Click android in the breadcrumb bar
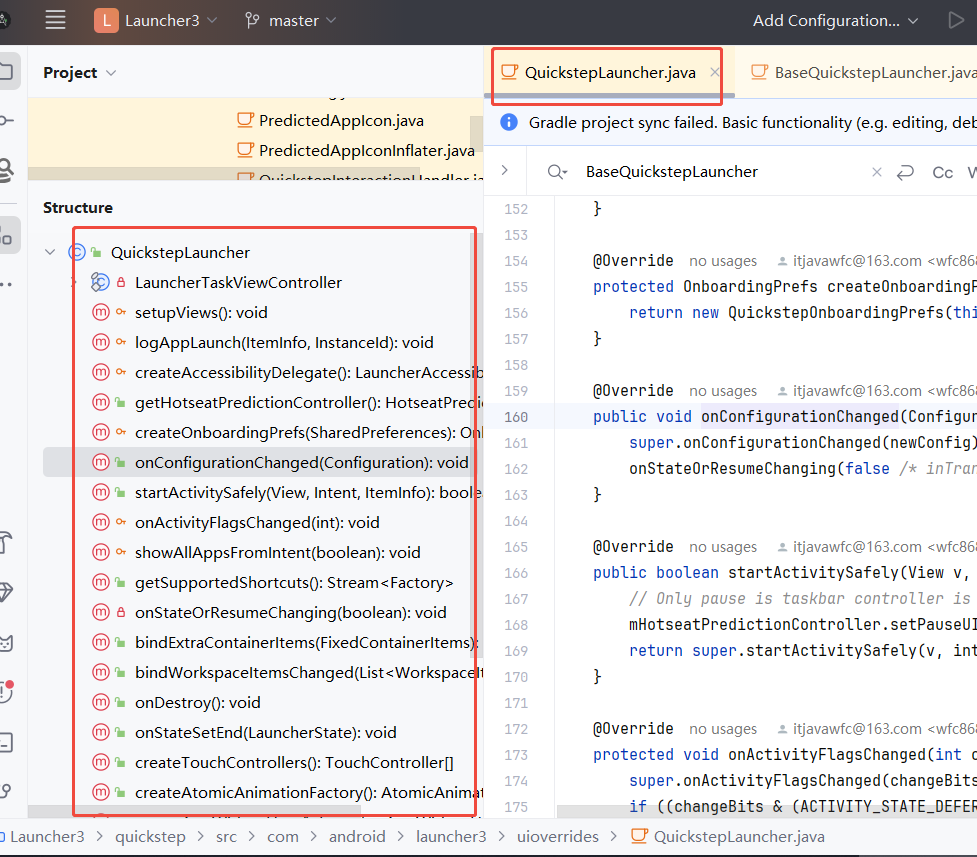This screenshot has width=977, height=857. point(357,836)
